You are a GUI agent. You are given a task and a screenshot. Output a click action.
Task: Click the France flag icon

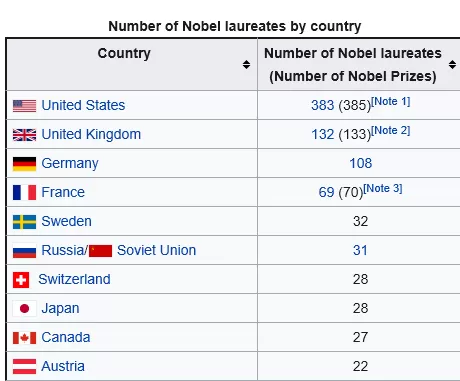click(x=24, y=193)
